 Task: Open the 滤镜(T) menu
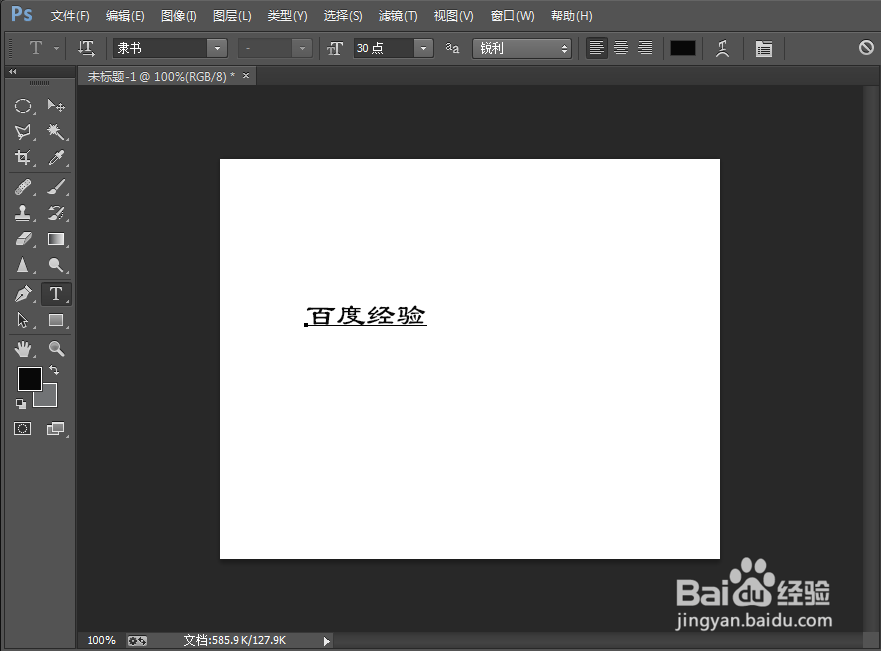[x=398, y=16]
